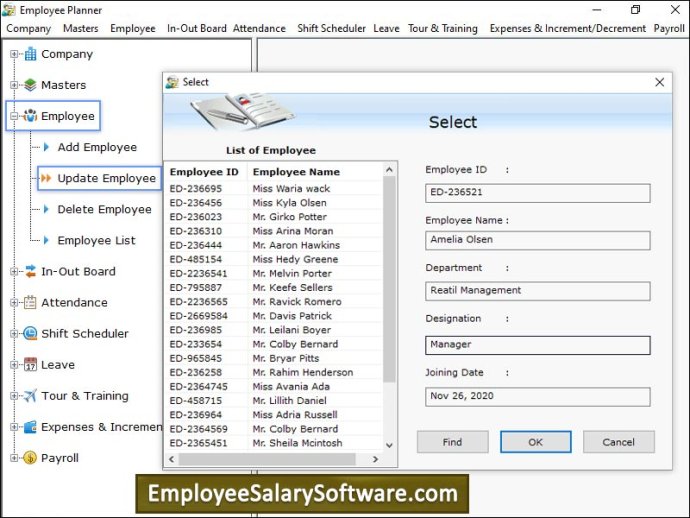Click the Masters layers icon in tree
Screen dimensions: 690x518
30,85
